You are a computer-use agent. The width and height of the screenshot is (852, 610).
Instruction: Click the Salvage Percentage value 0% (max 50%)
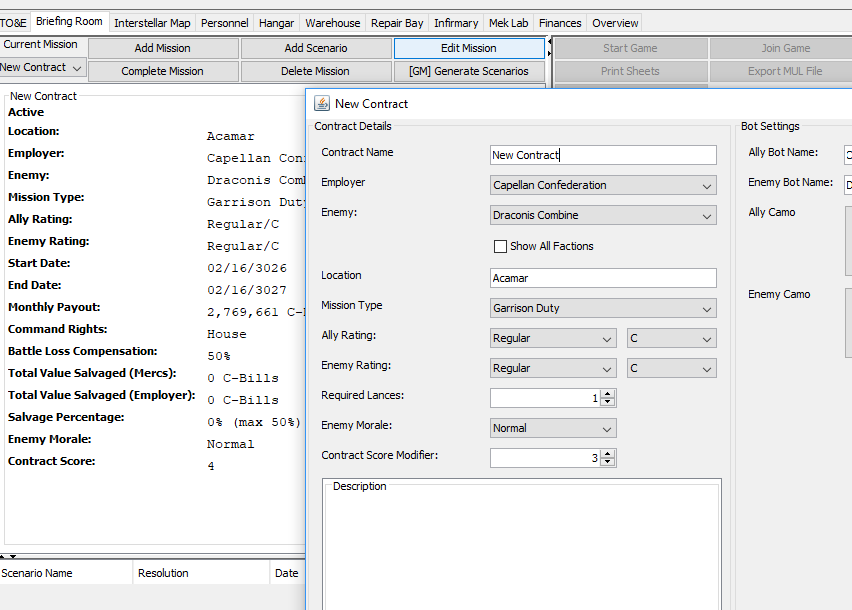[254, 422]
